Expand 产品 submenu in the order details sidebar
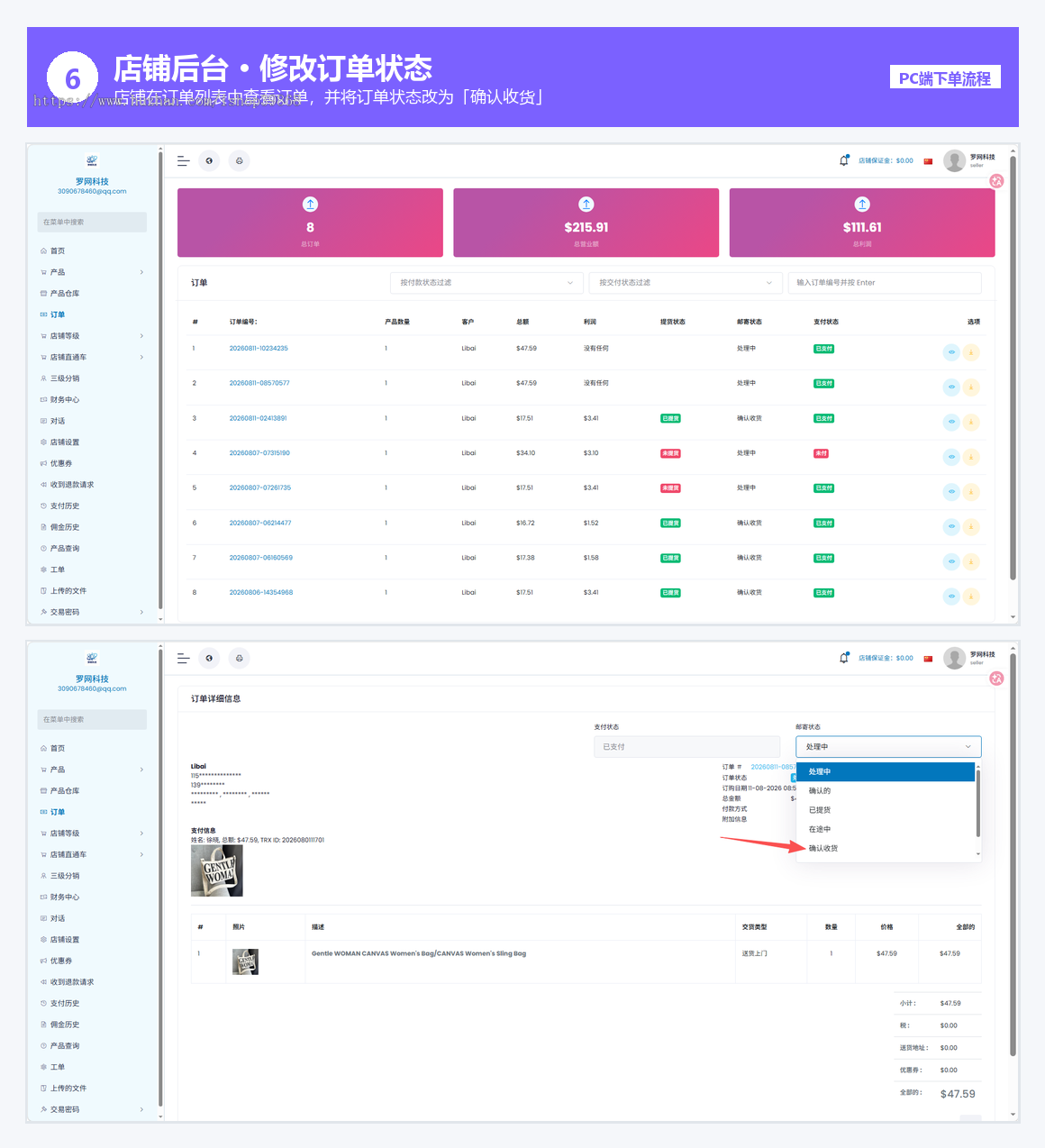The image size is (1045, 1148). click(x=141, y=770)
